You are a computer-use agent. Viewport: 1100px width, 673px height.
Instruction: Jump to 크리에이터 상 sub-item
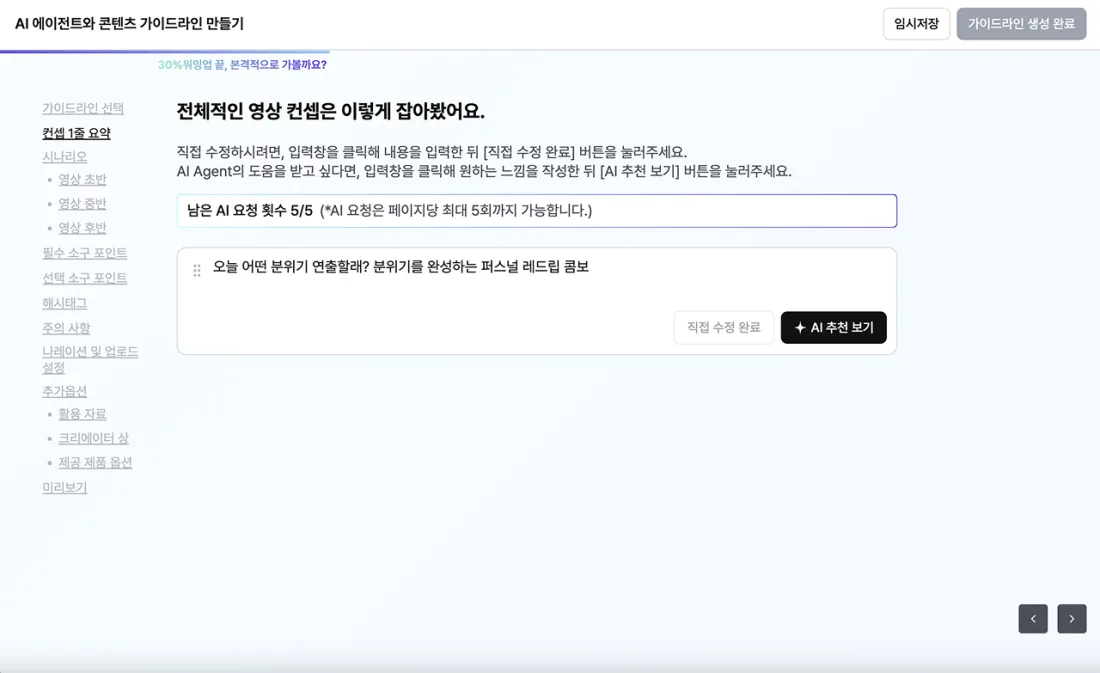93,439
